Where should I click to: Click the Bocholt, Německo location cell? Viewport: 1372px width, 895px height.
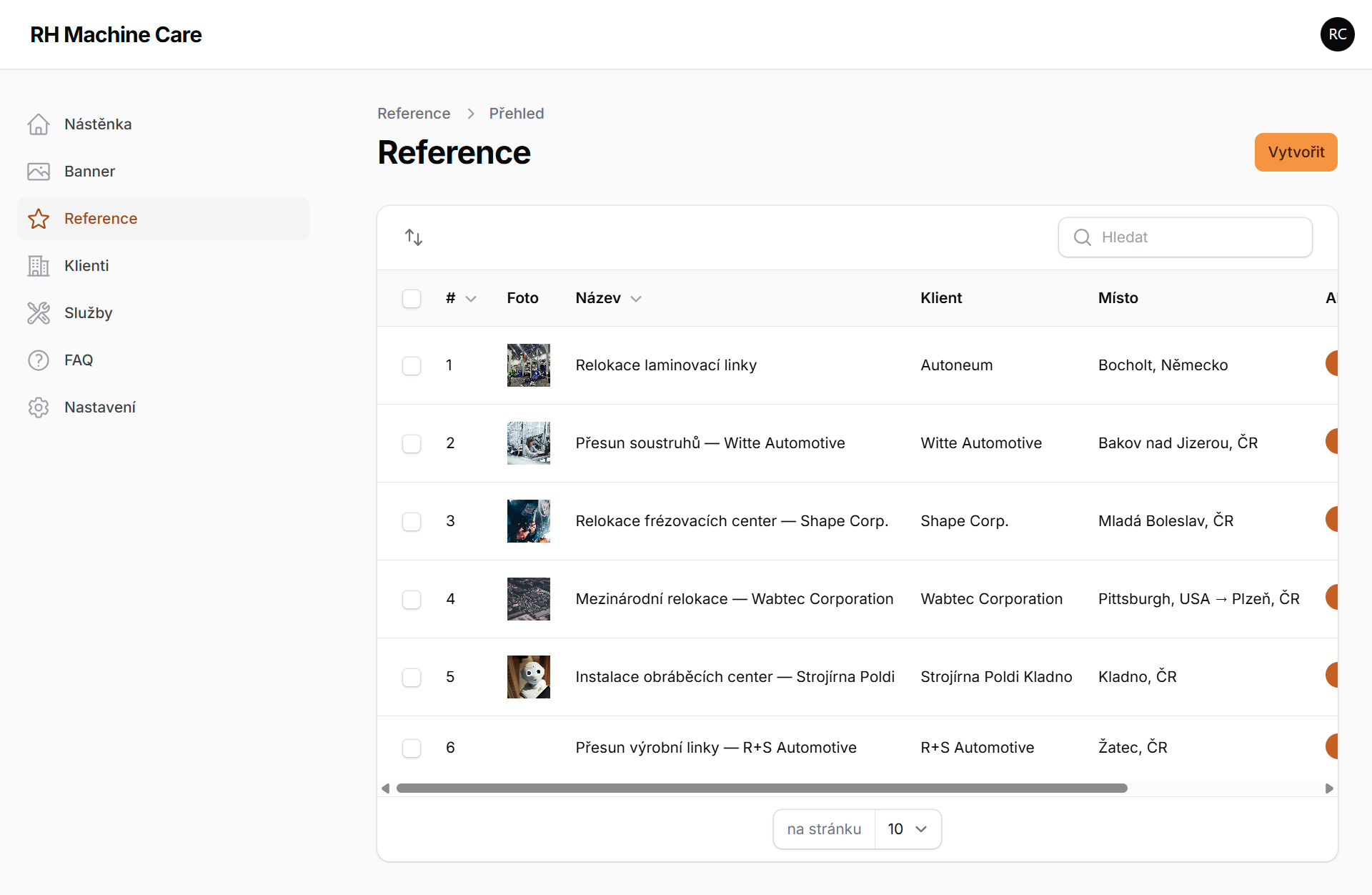1163,365
